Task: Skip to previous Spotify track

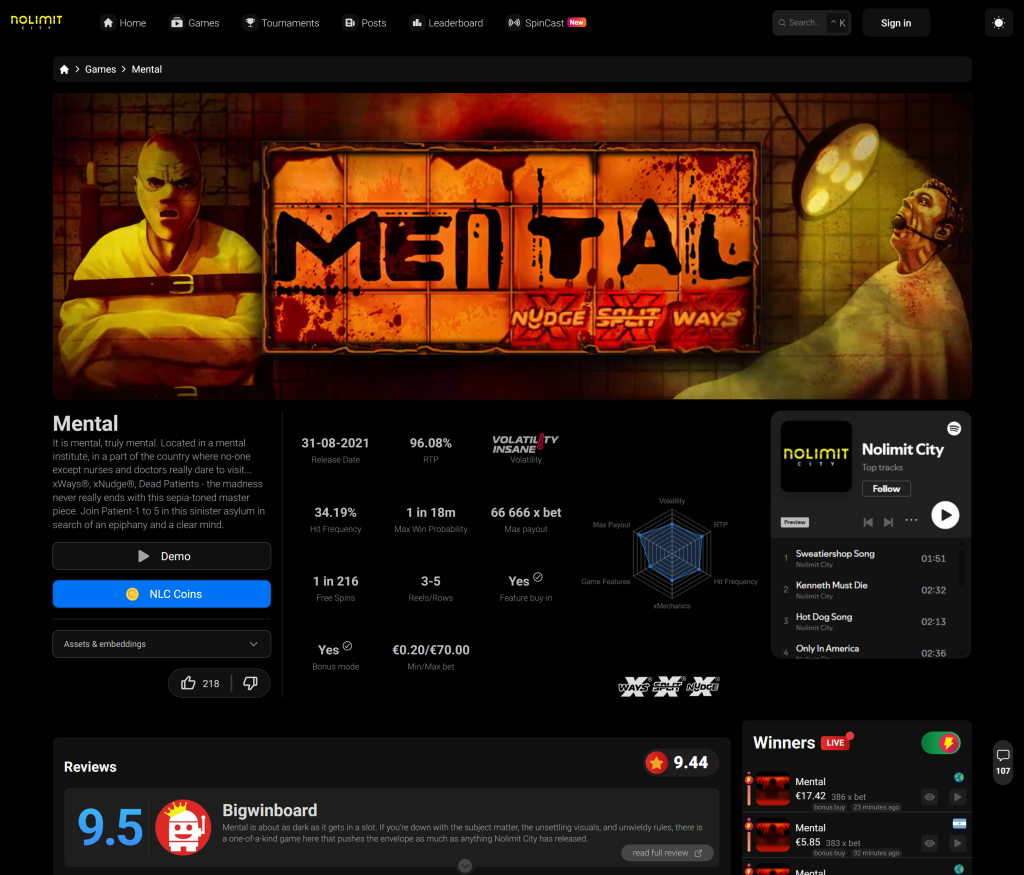Action: pyautogui.click(x=868, y=522)
